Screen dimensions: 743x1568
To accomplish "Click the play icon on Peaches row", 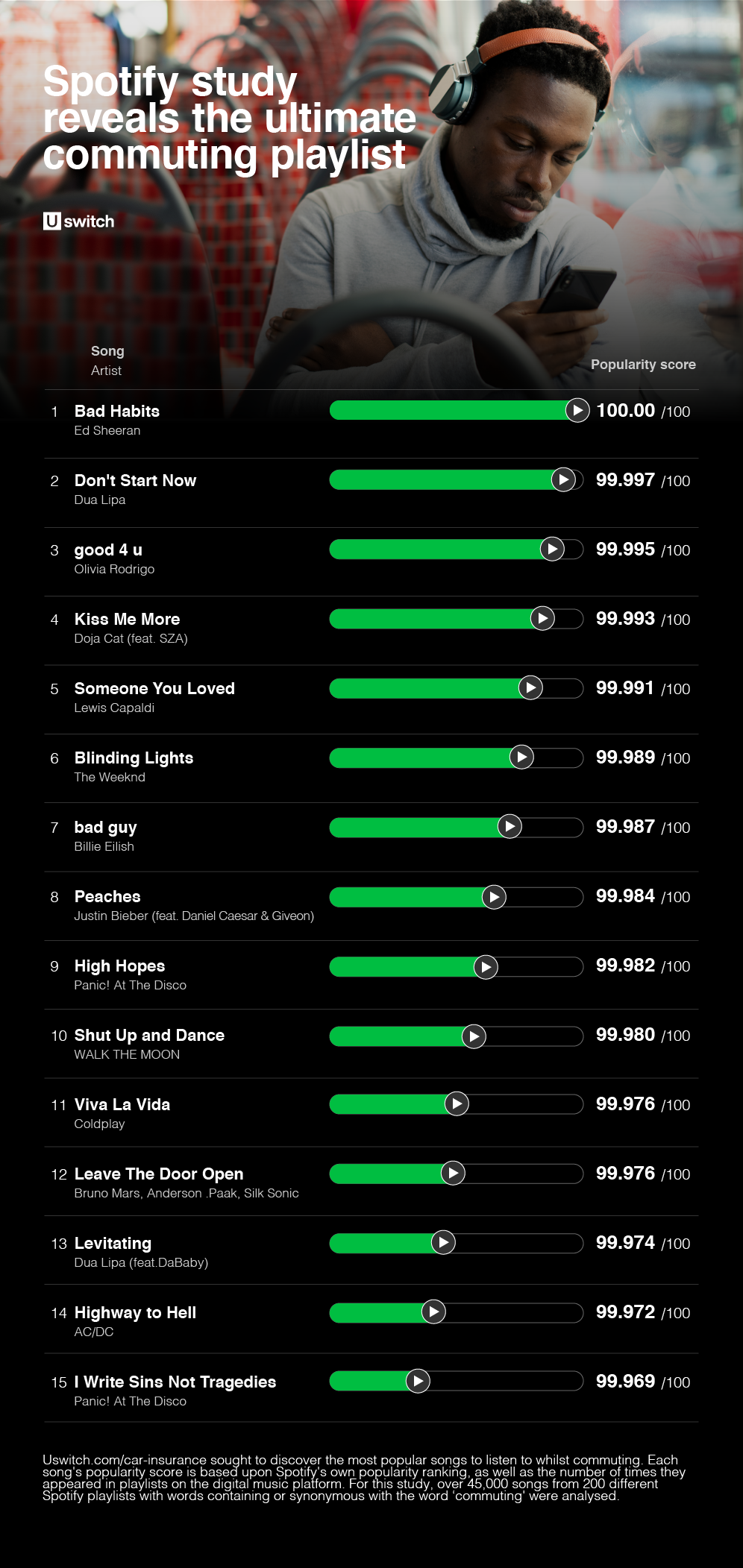I will tap(494, 896).
